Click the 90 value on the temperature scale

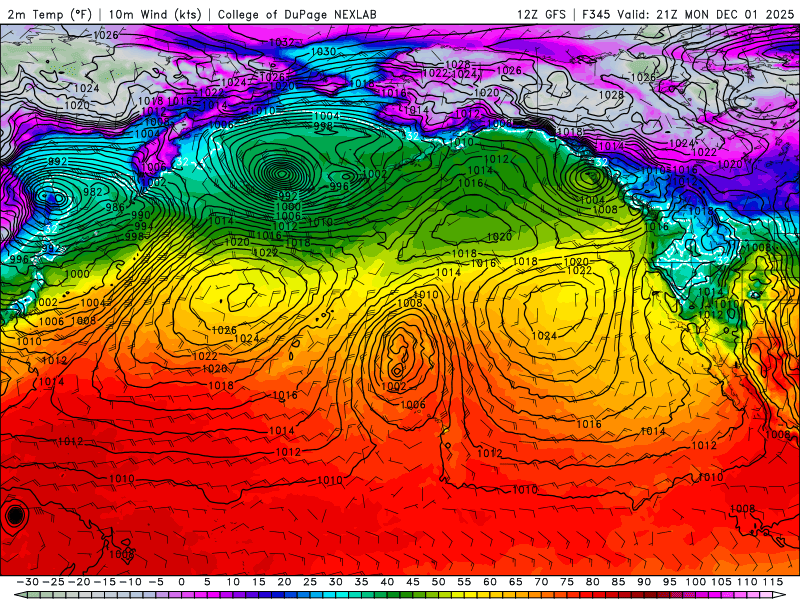(x=644, y=582)
